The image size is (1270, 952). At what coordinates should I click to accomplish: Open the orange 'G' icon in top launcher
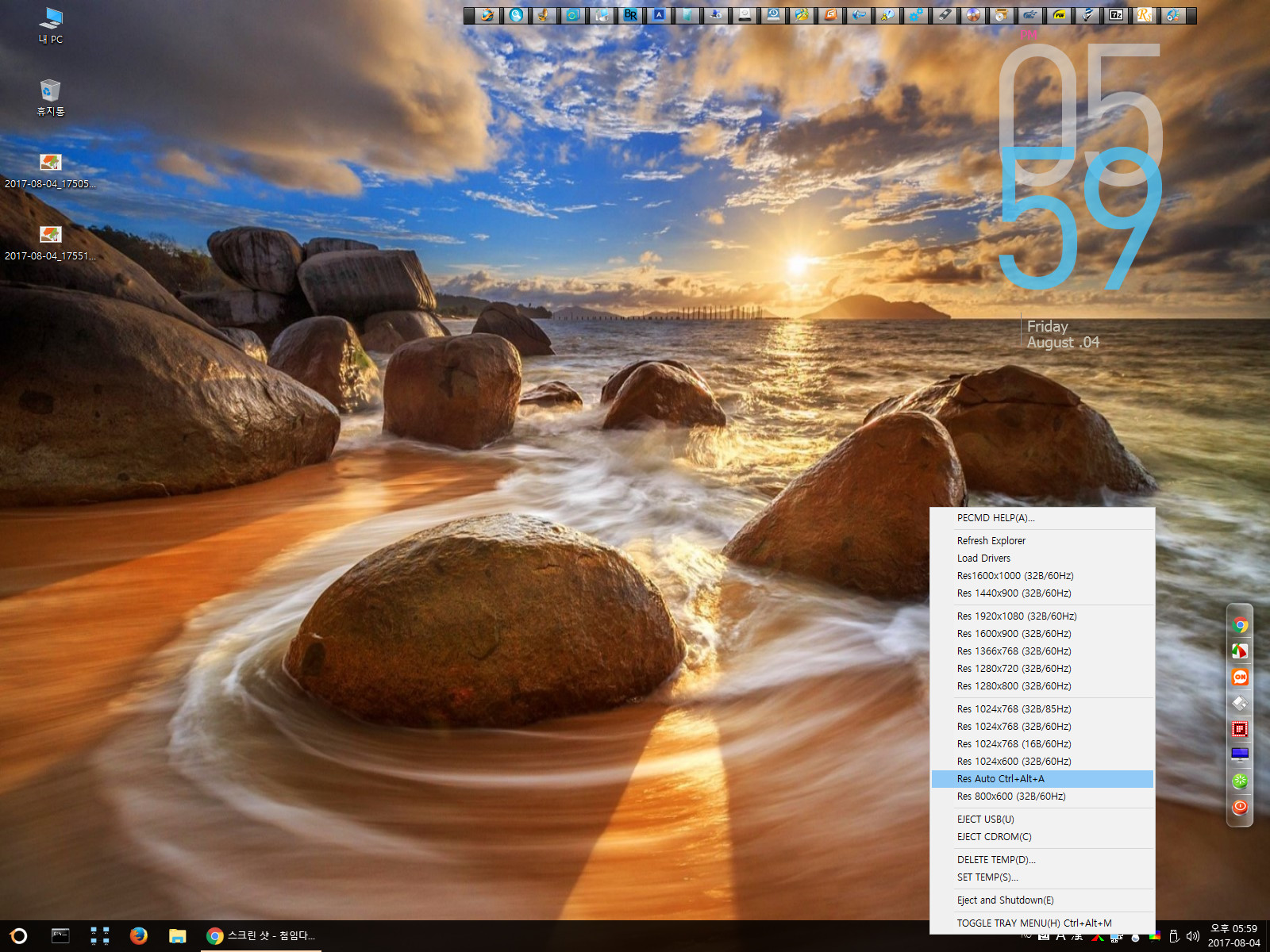coord(830,15)
